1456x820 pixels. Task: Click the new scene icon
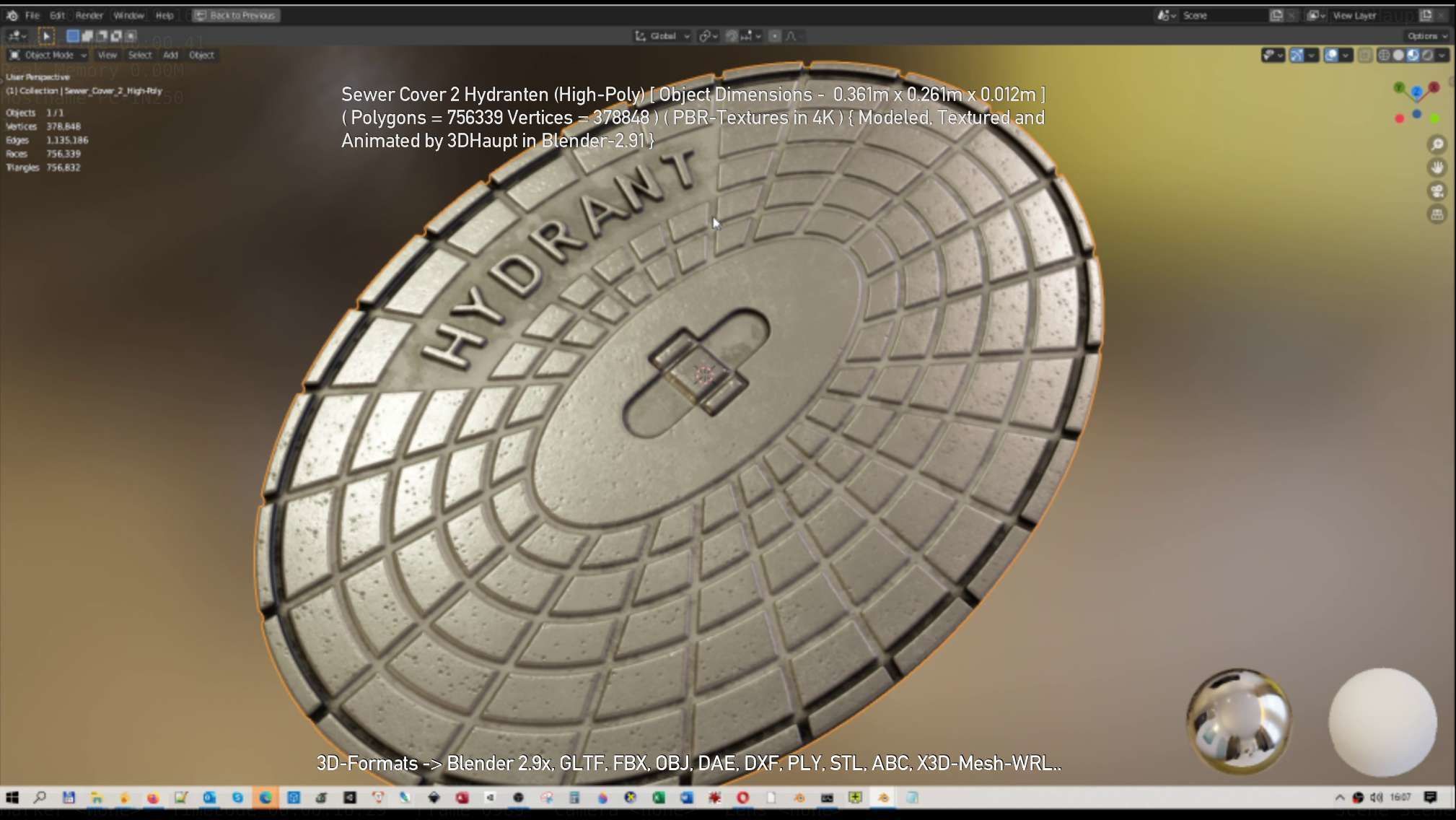click(1276, 15)
